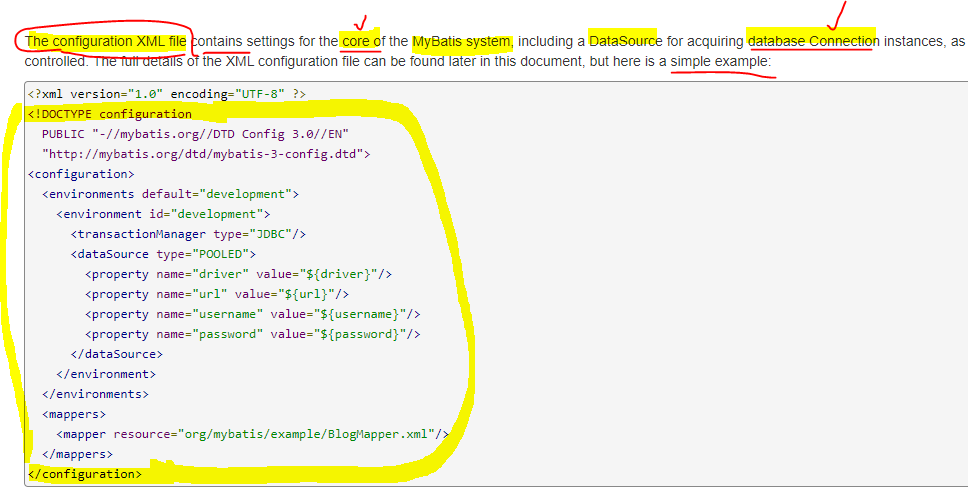Click the word "DataSource" in the paragraph

point(626,42)
